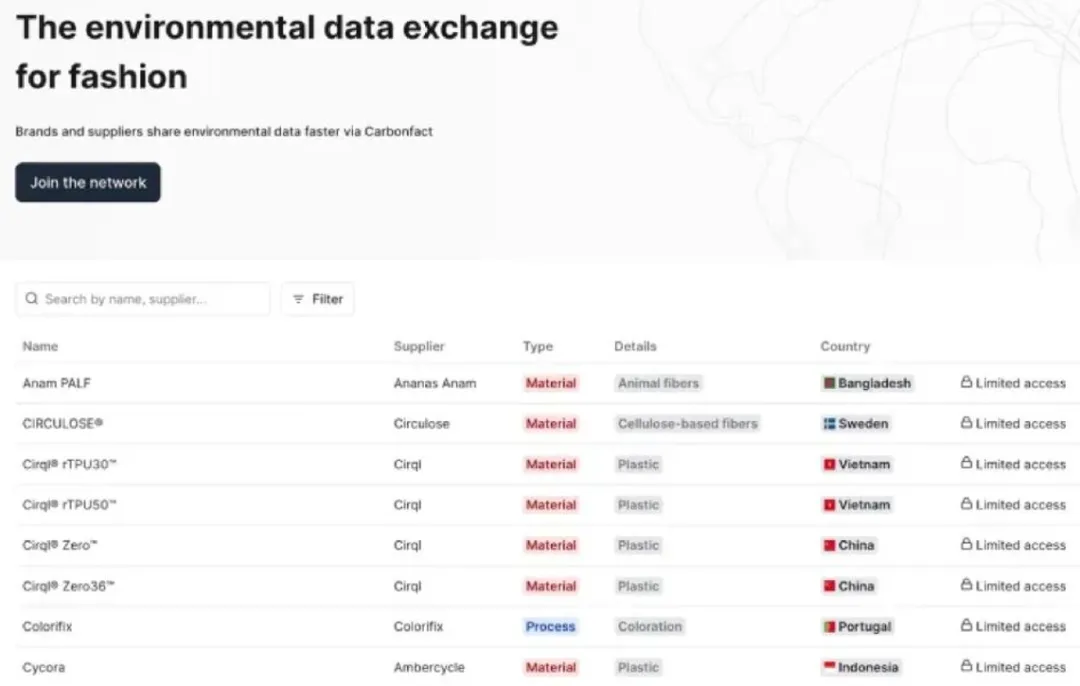The height and width of the screenshot is (686, 1080).
Task: Click Limited access on the Cycora row
Action: tap(1013, 667)
